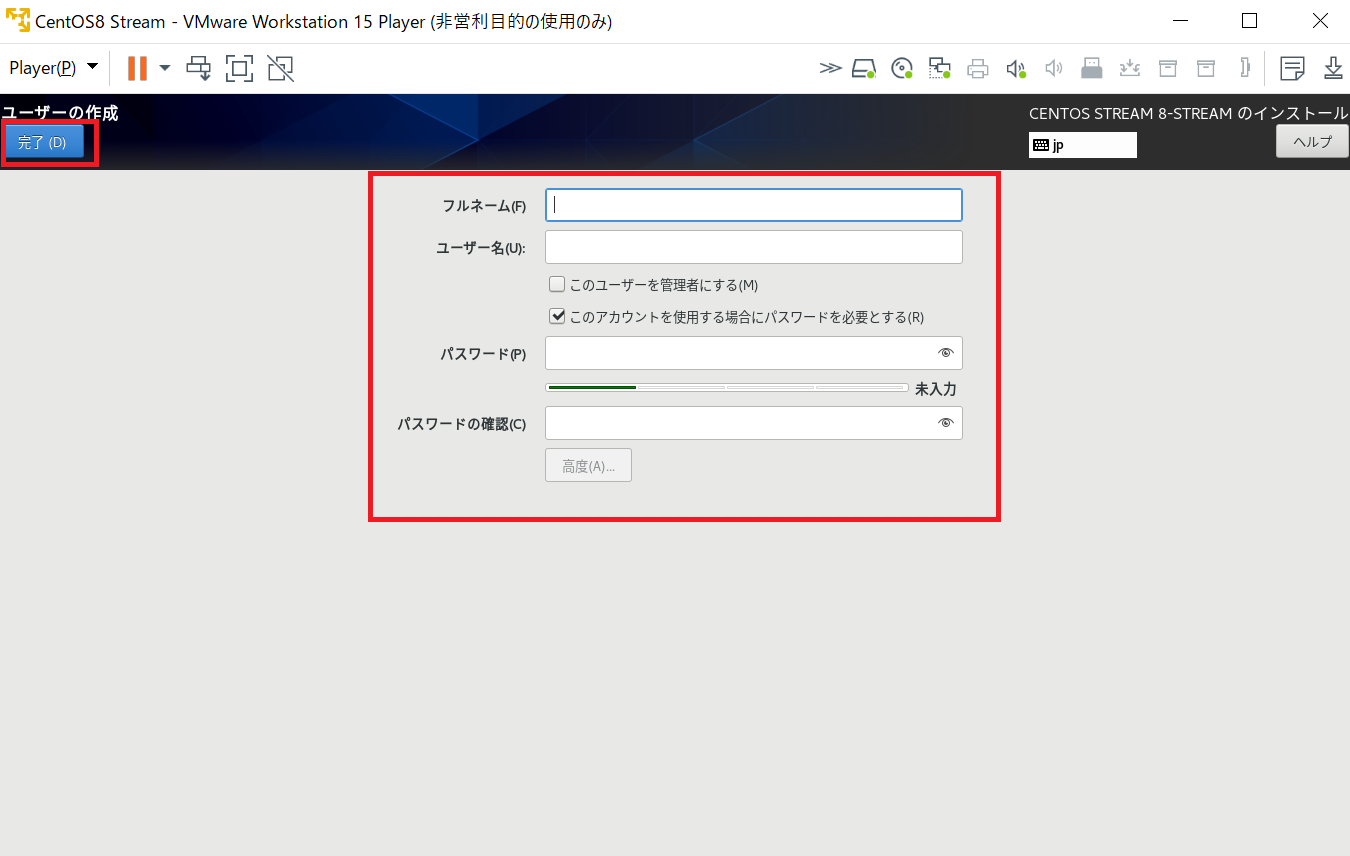Click the sound card icon with green dot
This screenshot has height=856, width=1350.
1016,68
